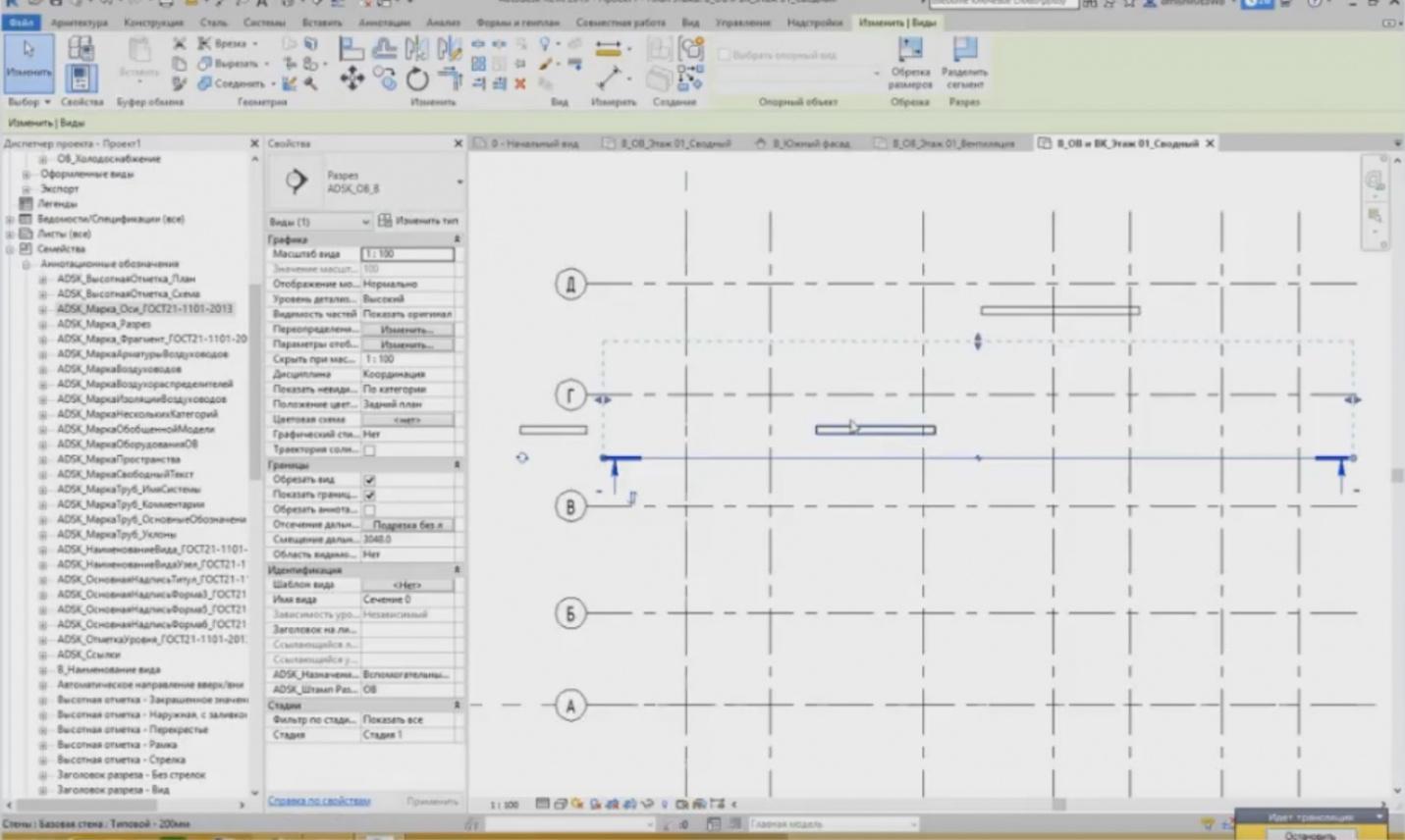Click Изменить button for Переопределения
Image resolution: width=1405 pixels, height=840 pixels.
click(406, 330)
